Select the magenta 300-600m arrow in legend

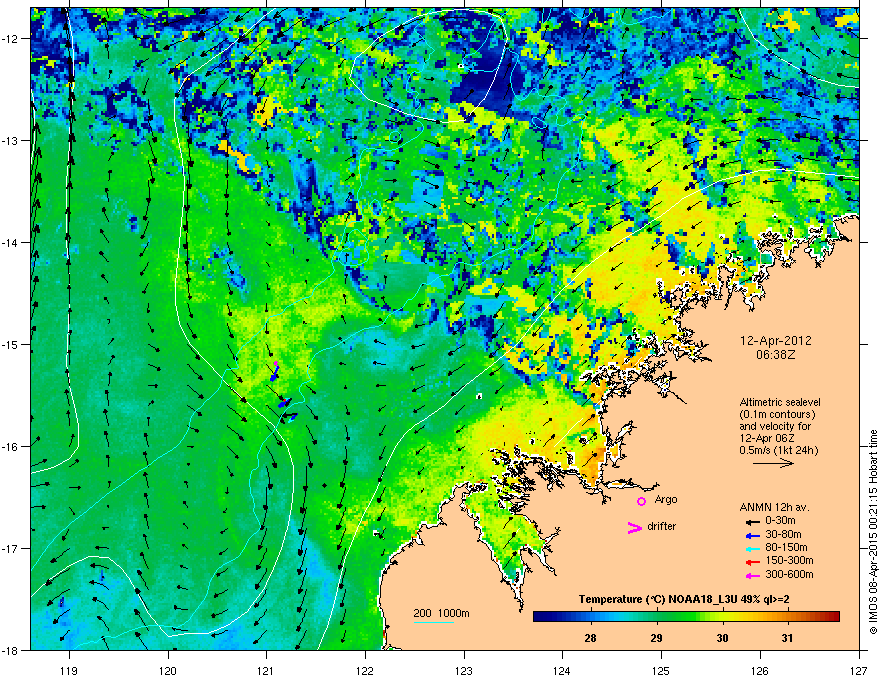[x=752, y=575]
